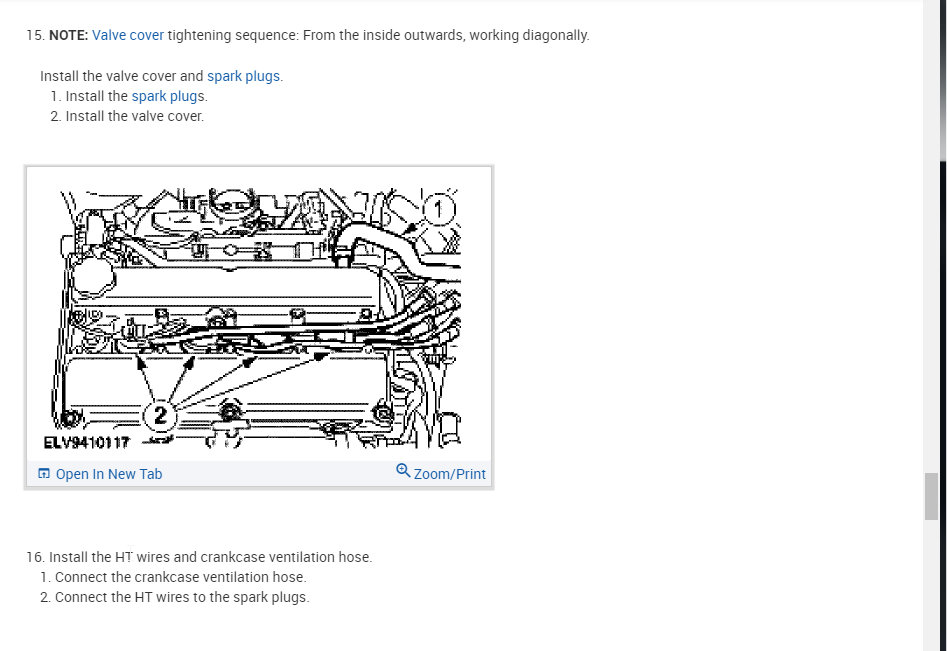Click the engine valve cover diagram image

click(x=258, y=317)
